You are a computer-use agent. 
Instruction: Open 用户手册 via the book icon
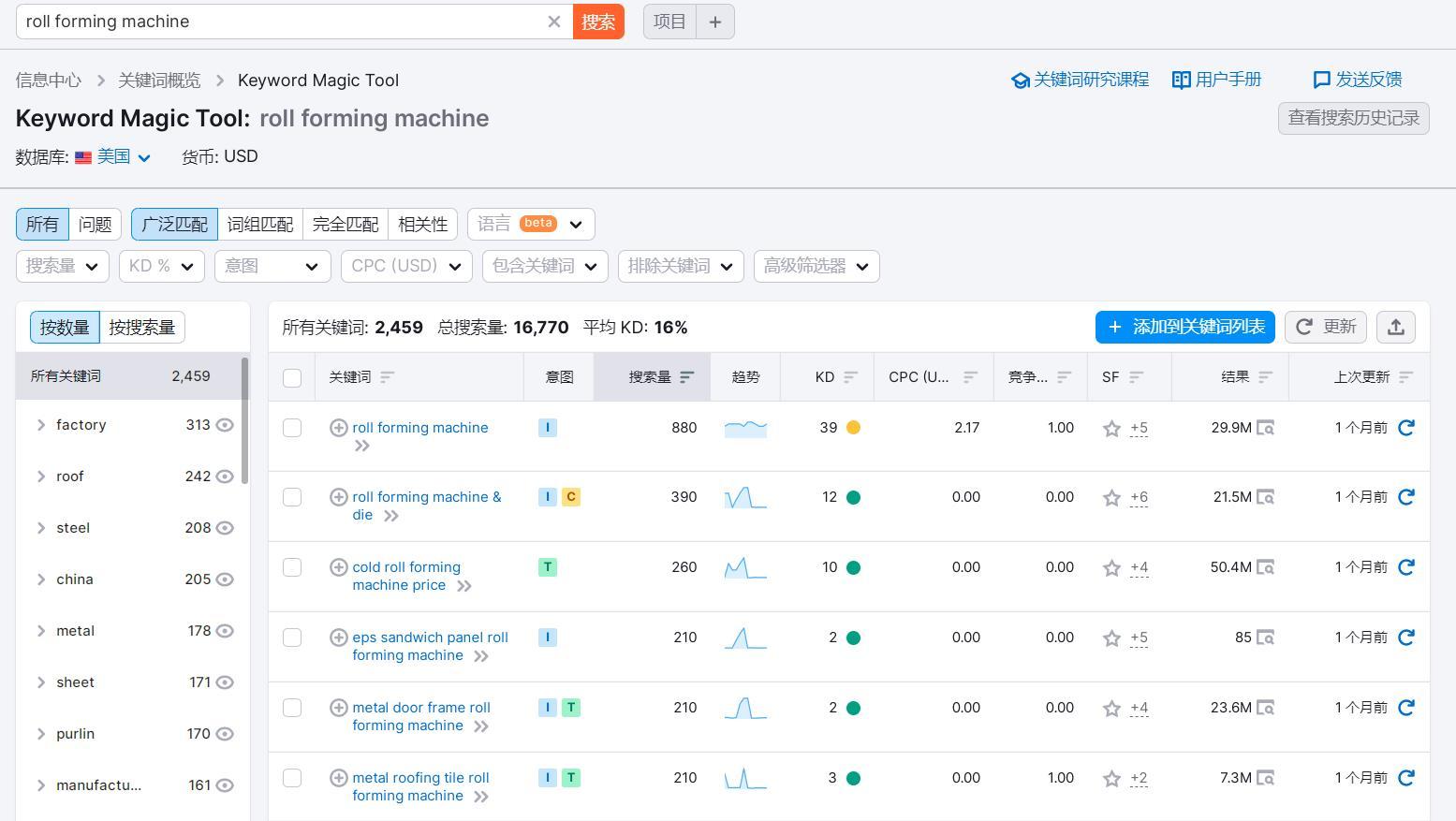tap(1181, 80)
